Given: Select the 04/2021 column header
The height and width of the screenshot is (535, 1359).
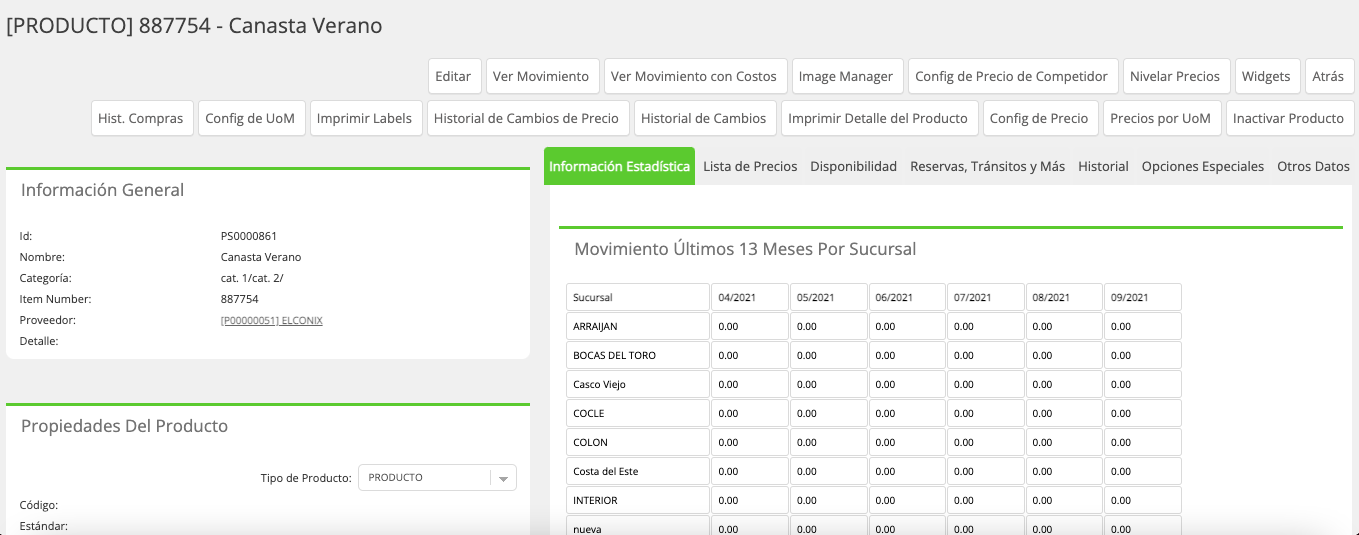Looking at the screenshot, I should (749, 297).
